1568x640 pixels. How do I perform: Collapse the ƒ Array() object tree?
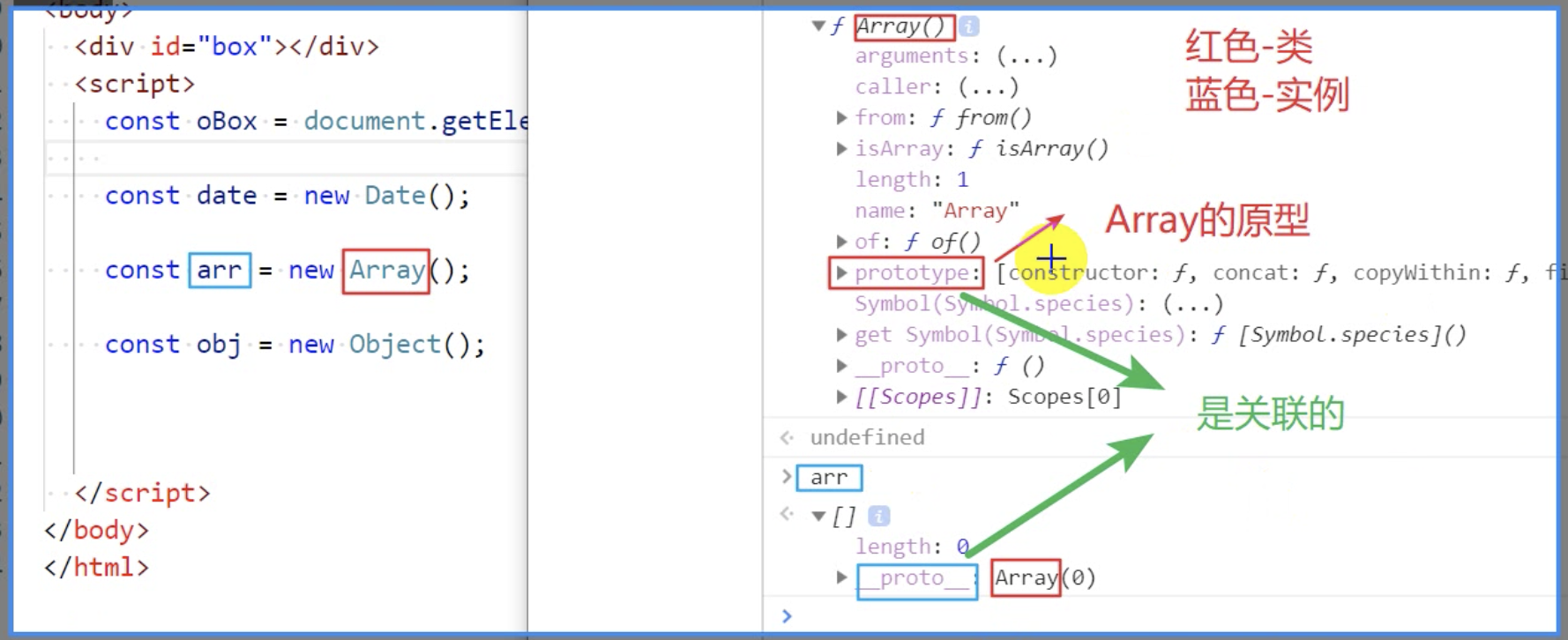coord(818,26)
